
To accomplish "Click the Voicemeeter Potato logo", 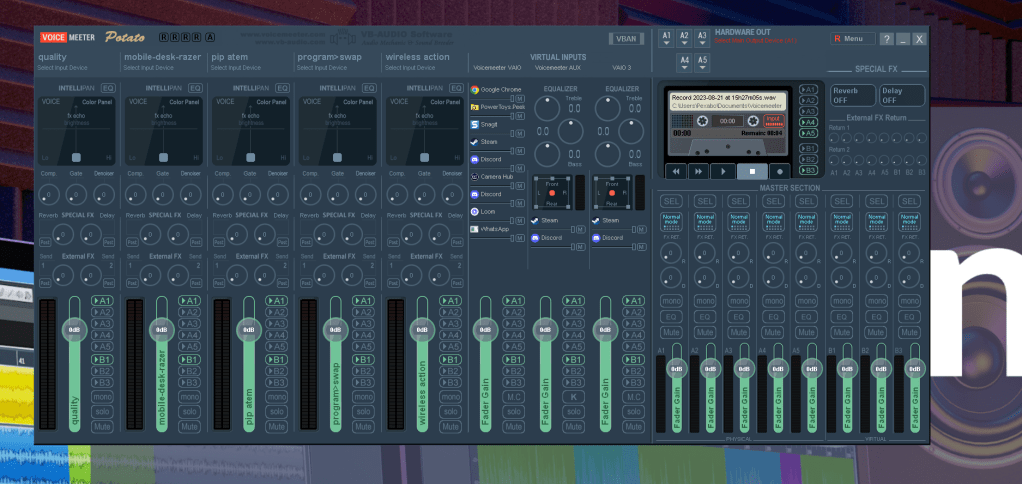I will pyautogui.click(x=92, y=37).
